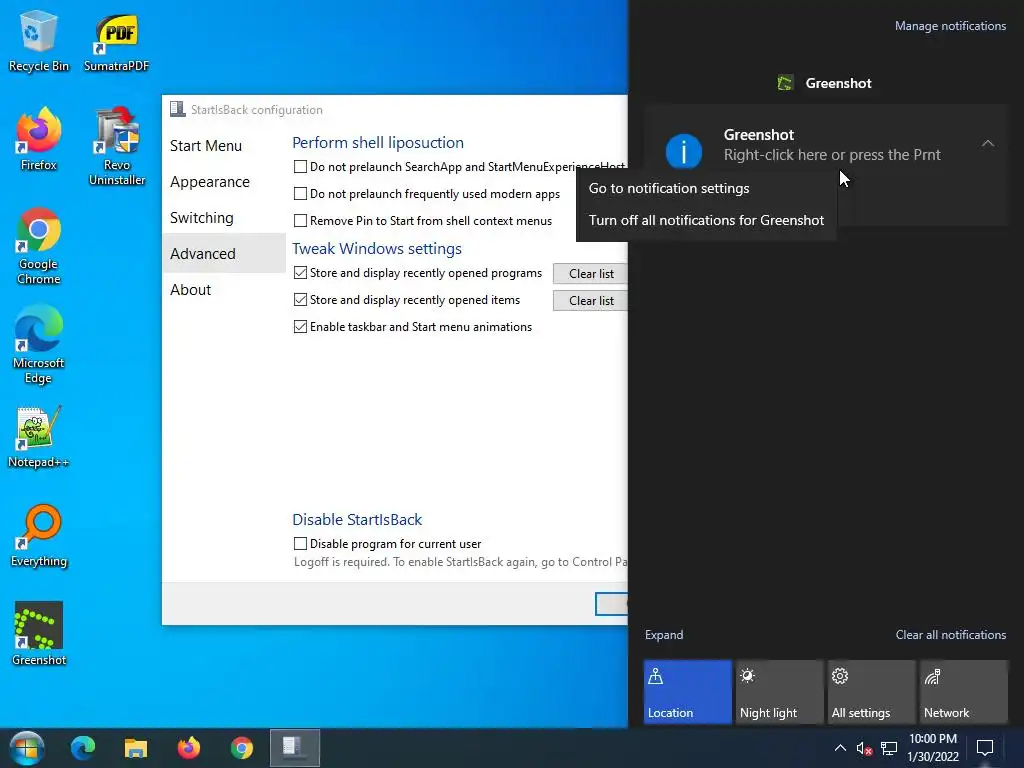
Task: Open Edge from the taskbar
Action: pos(83,748)
